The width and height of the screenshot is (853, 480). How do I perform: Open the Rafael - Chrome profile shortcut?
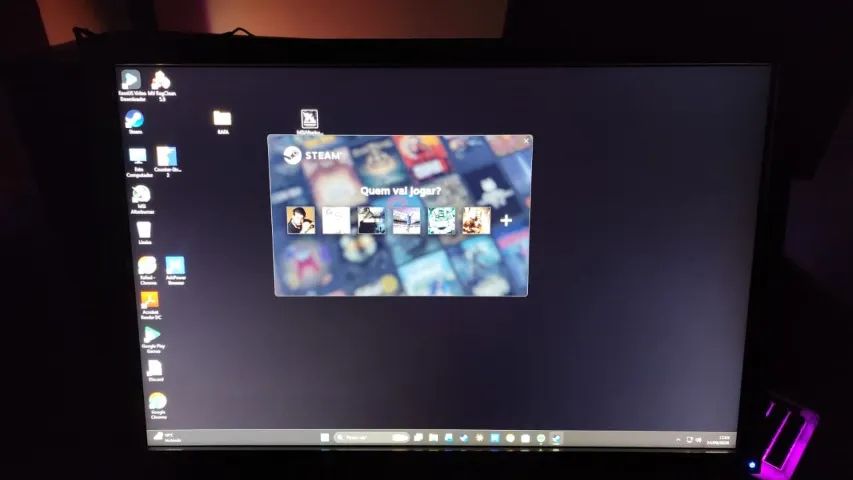point(147,270)
